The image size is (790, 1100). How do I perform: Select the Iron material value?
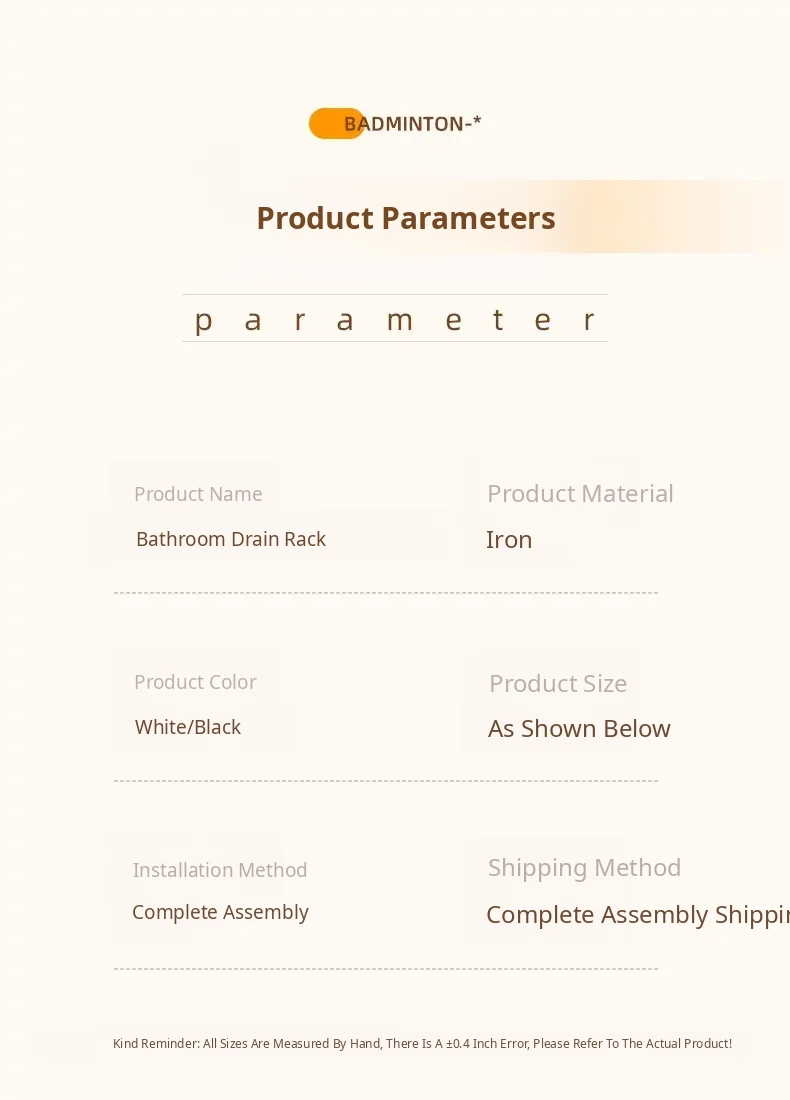[x=509, y=540]
